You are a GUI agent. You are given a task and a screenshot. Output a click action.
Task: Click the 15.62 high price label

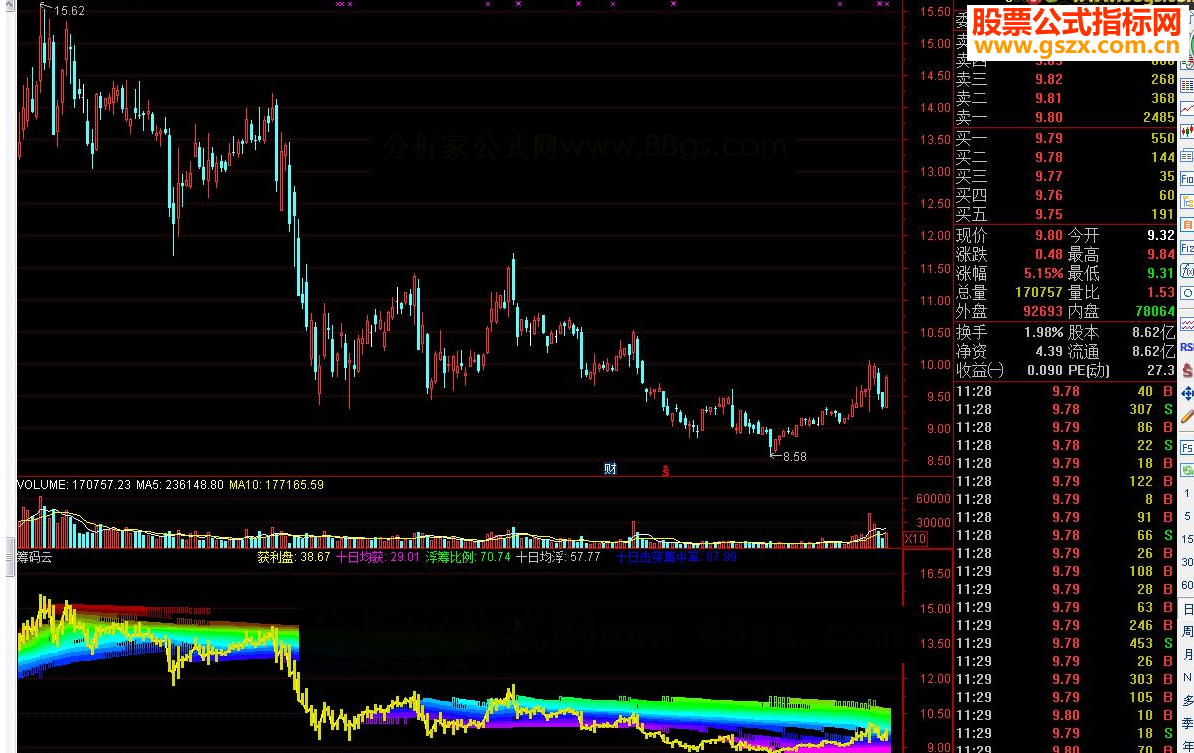click(69, 11)
